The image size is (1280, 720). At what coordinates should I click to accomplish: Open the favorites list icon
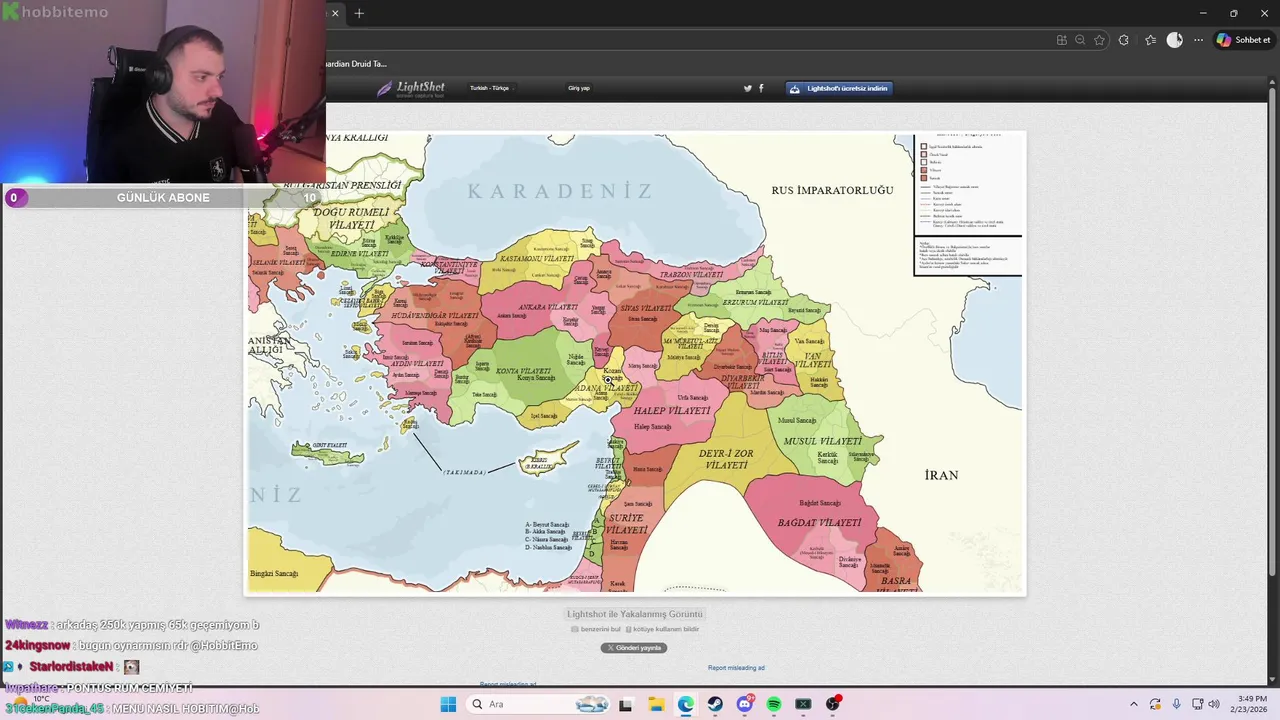click(x=1150, y=40)
